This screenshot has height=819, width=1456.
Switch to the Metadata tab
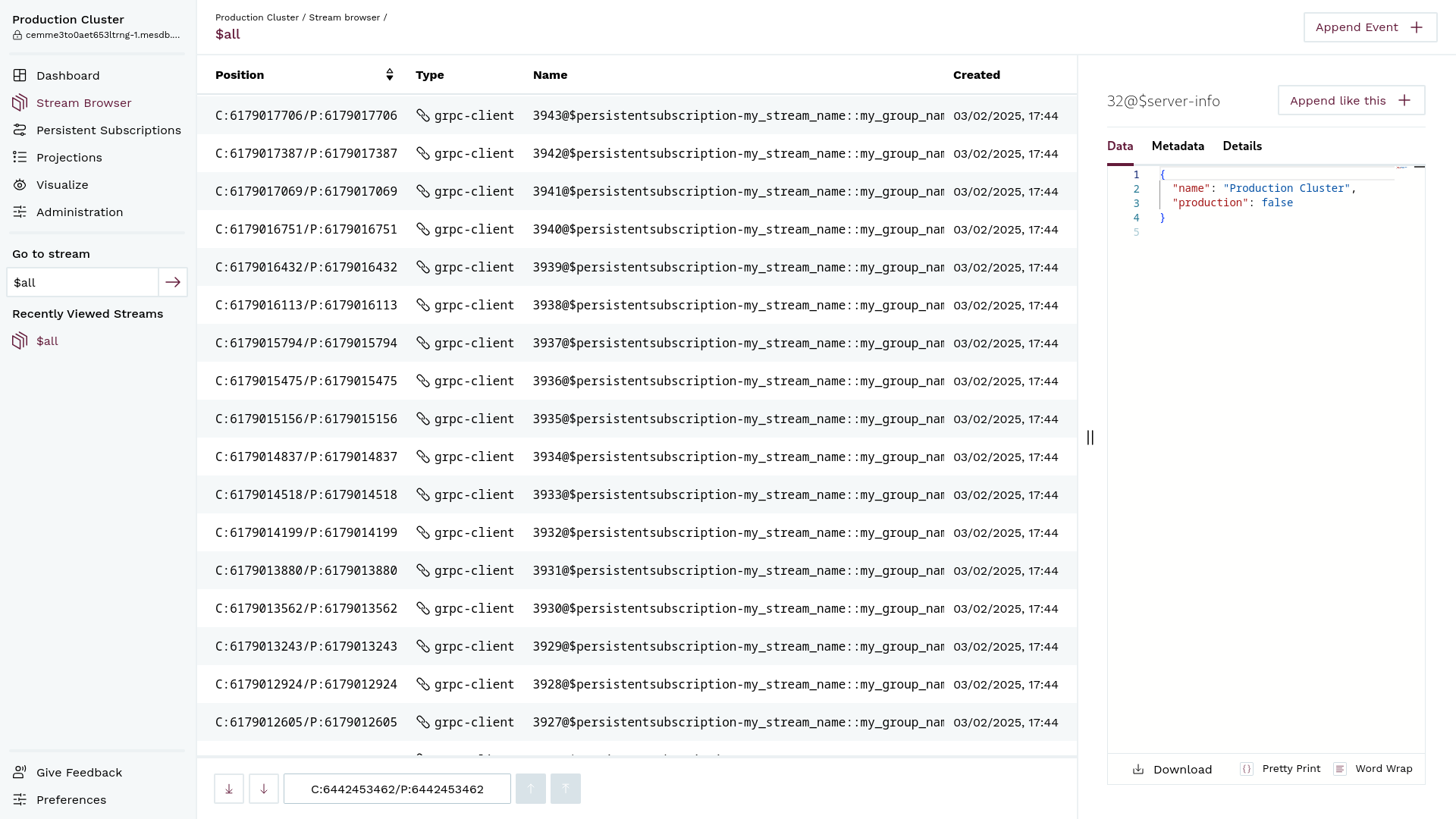pos(1178,146)
